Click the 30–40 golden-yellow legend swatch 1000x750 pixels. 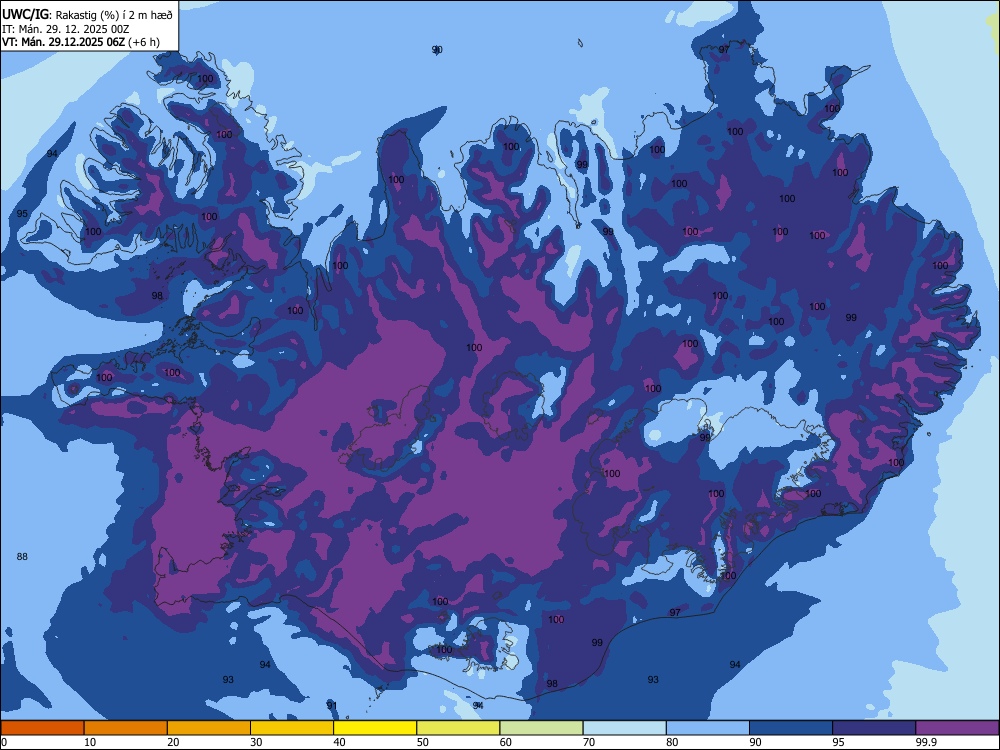coord(292,728)
